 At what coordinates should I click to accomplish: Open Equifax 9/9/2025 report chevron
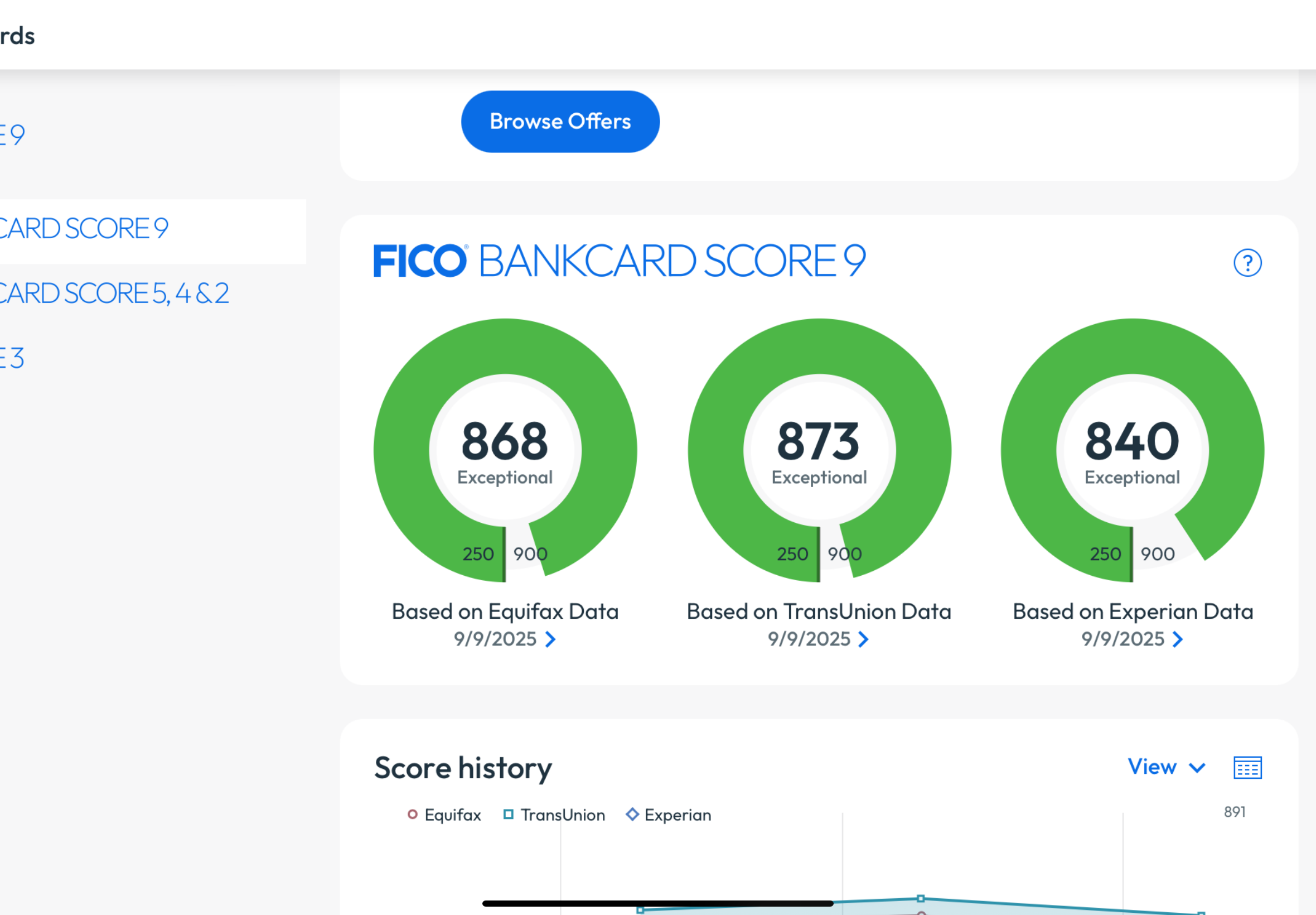point(550,639)
